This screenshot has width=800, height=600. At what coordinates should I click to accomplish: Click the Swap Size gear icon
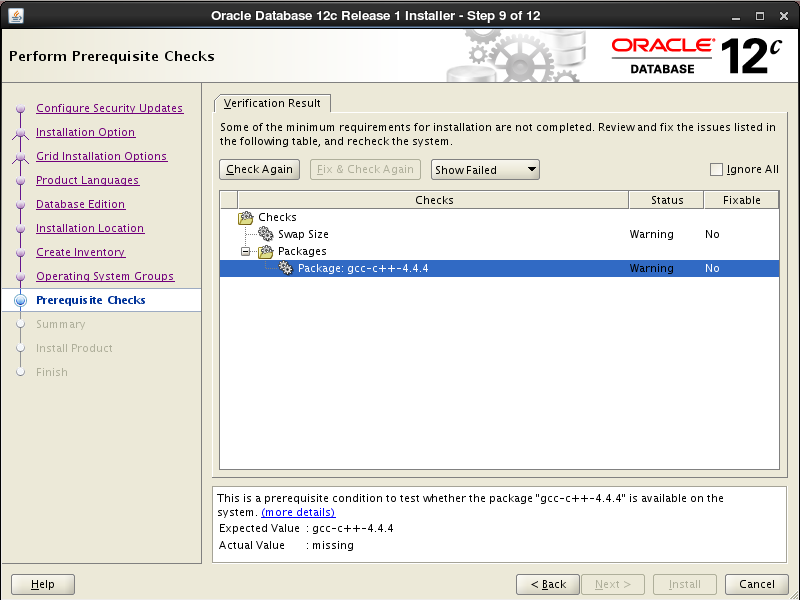tap(265, 234)
